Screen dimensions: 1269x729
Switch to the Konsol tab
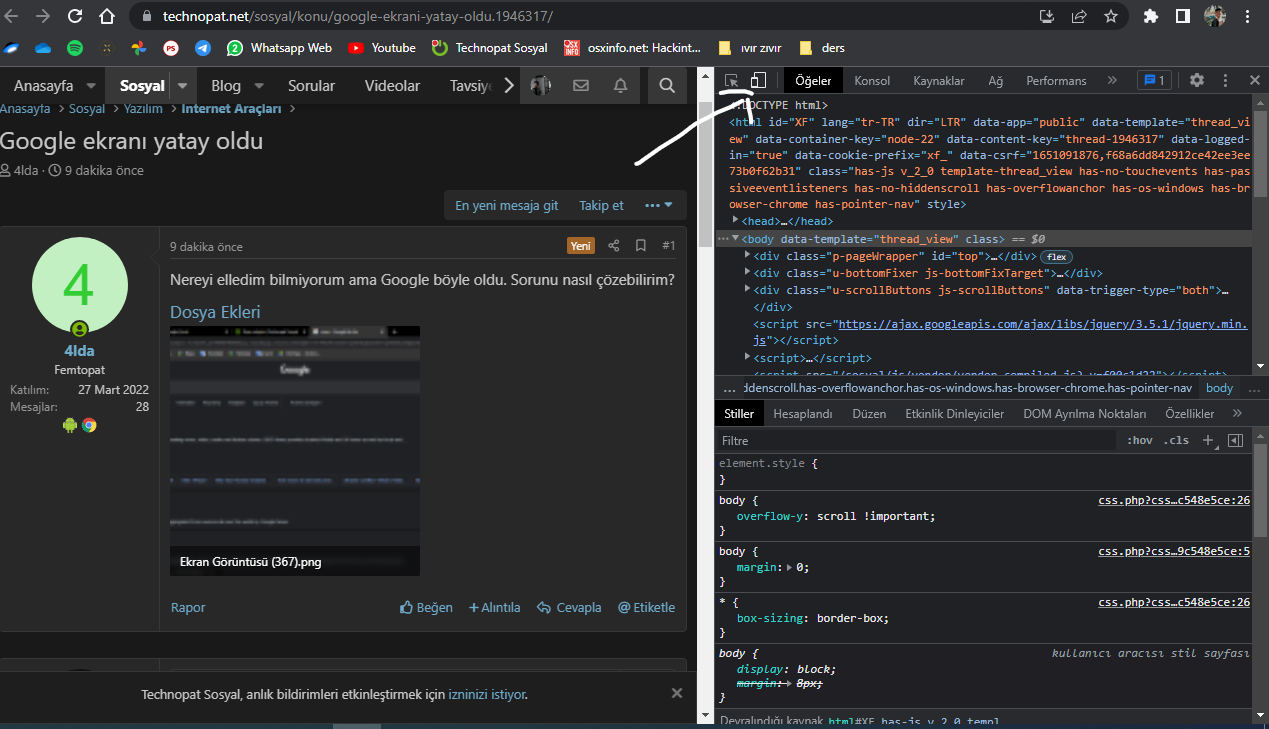(x=872, y=81)
